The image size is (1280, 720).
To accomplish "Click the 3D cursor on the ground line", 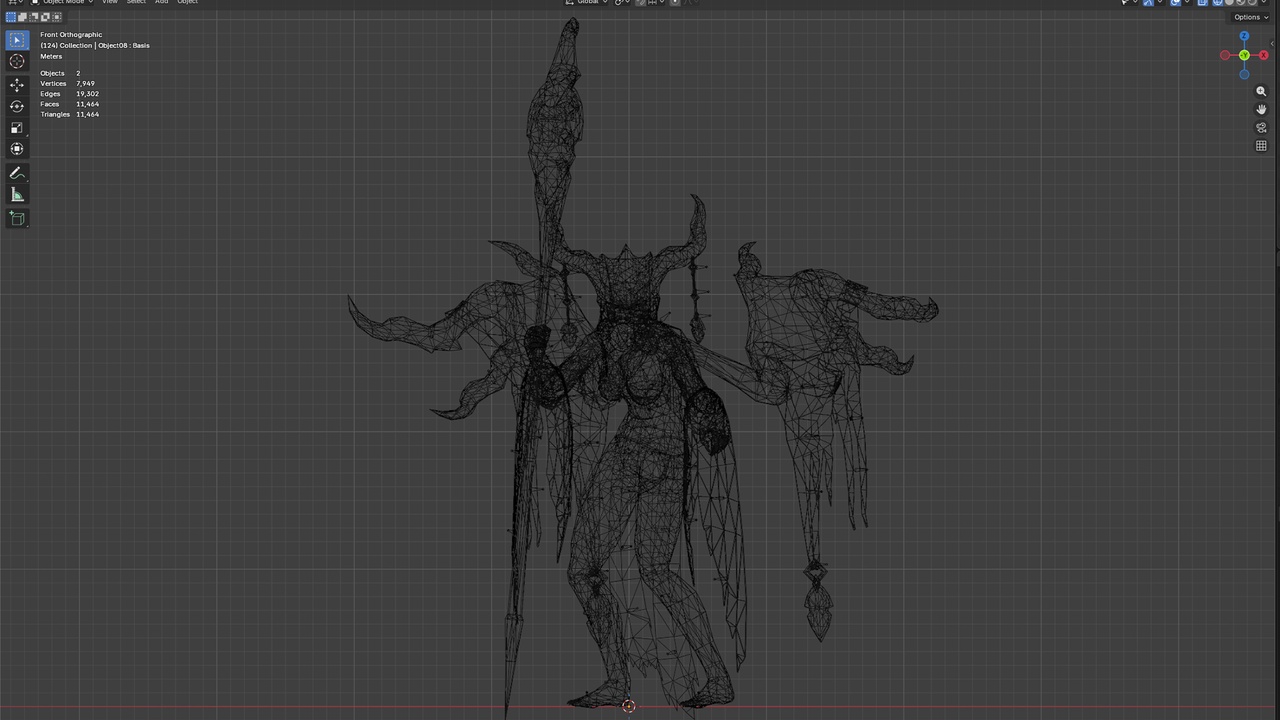I will point(629,706).
